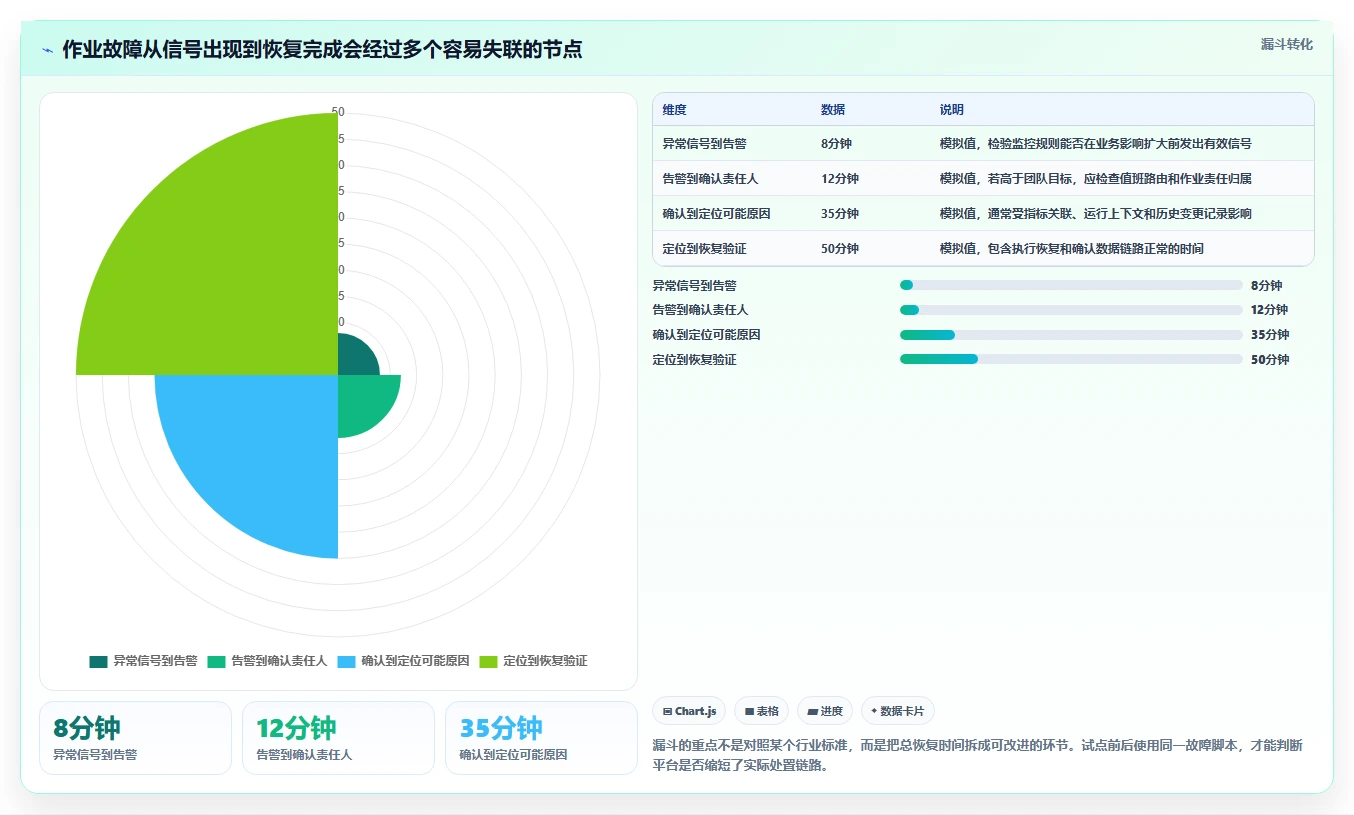The width and height of the screenshot is (1354, 815).
Task: Click the 定位到恢复验证 progress bar
Action: click(x=1071, y=359)
